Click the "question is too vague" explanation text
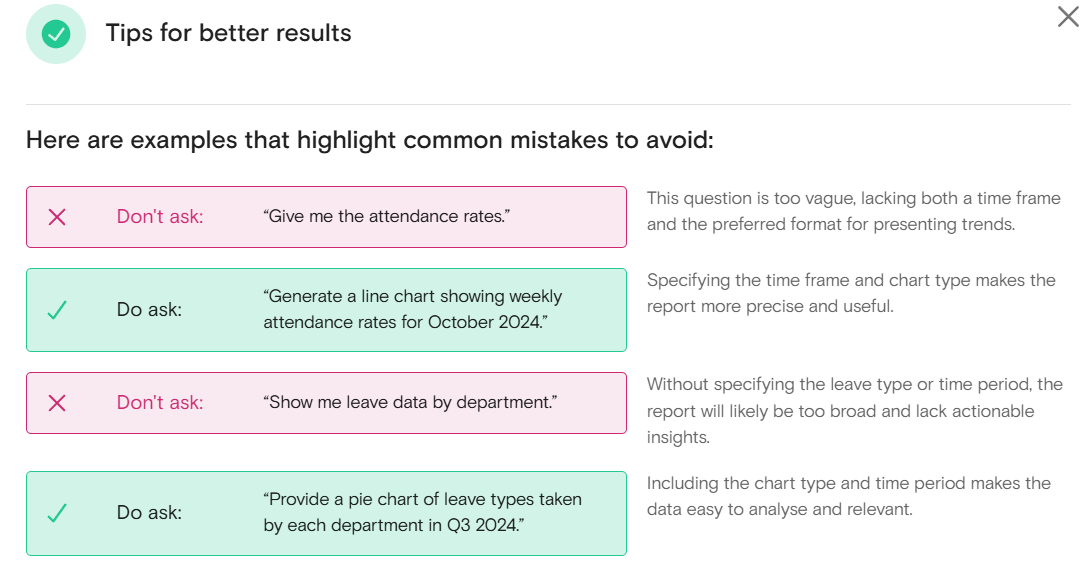The image size is (1092, 569). 854,211
